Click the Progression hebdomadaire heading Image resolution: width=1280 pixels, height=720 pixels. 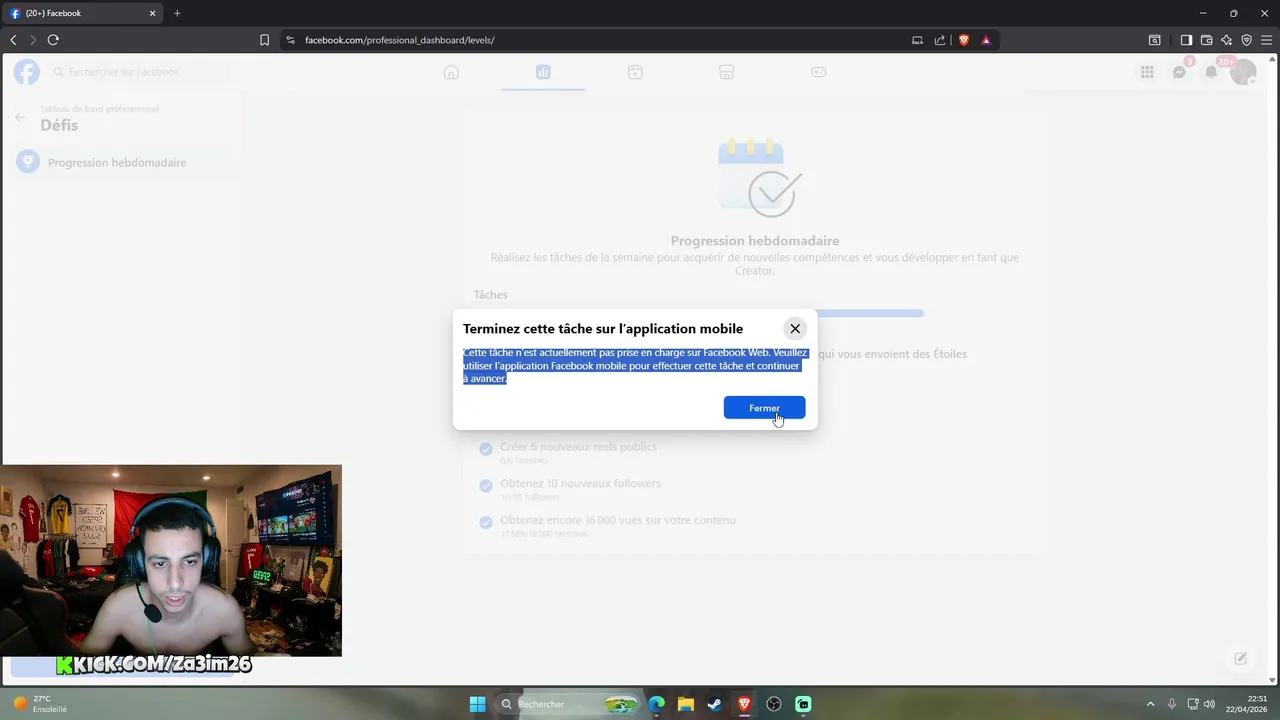pyautogui.click(x=755, y=241)
